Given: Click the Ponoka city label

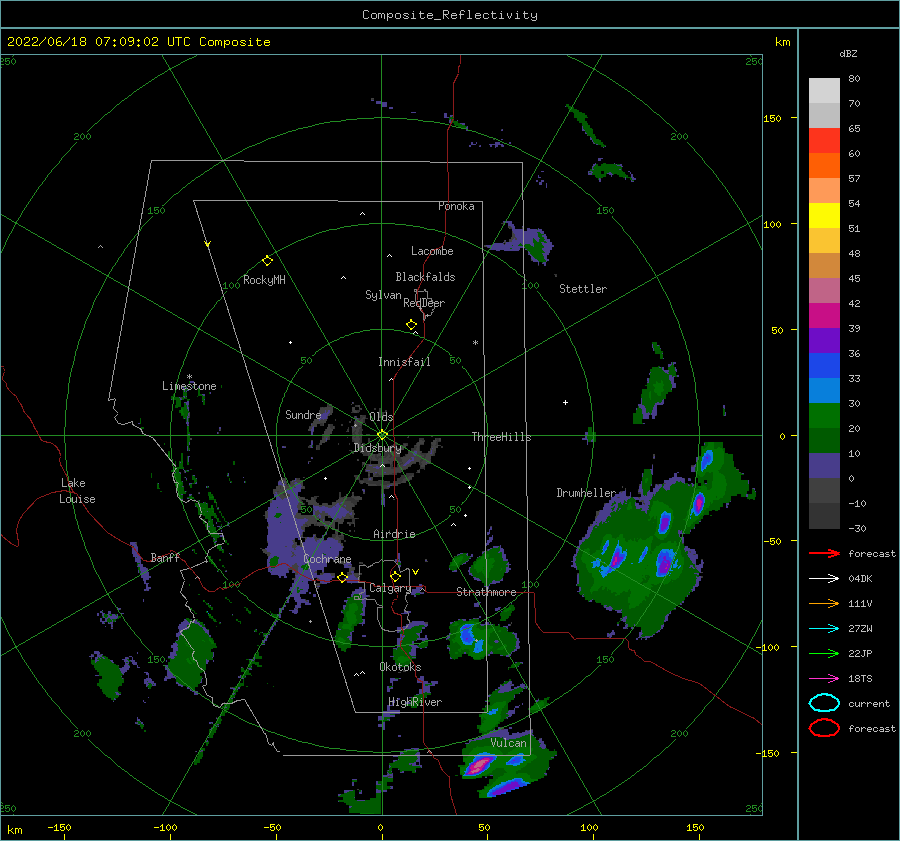Looking at the screenshot, I should click(x=456, y=206).
